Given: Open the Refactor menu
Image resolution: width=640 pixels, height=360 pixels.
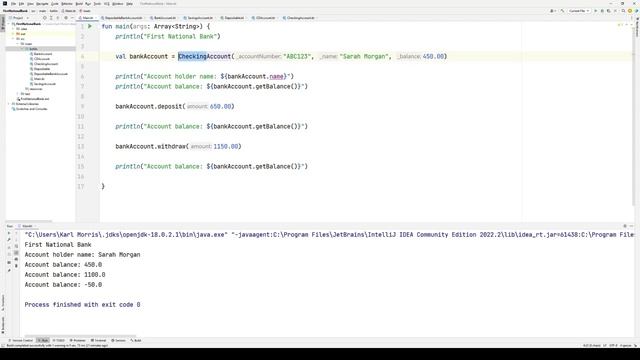Looking at the screenshot, I should pyautogui.click(x=67, y=4).
